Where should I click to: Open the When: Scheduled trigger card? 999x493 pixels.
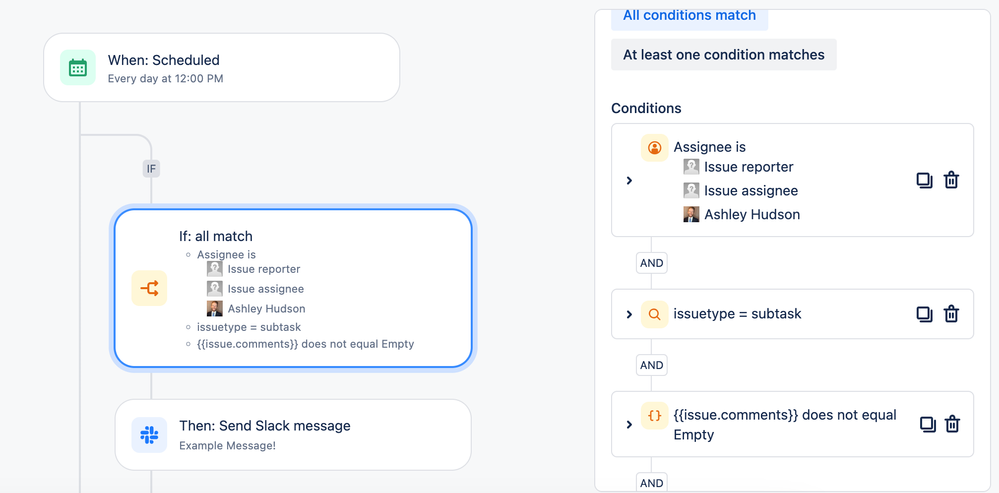[221, 68]
